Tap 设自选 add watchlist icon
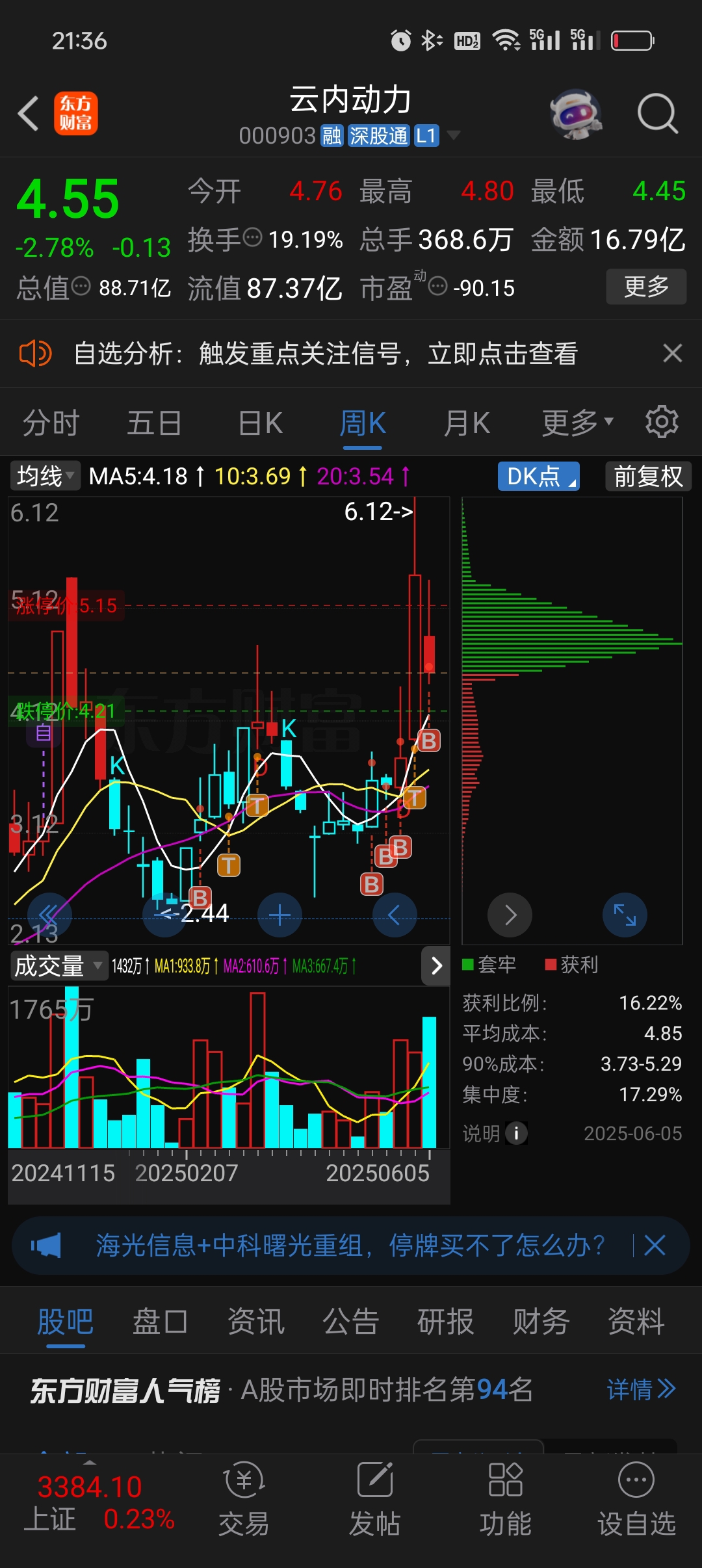 (x=636, y=1499)
